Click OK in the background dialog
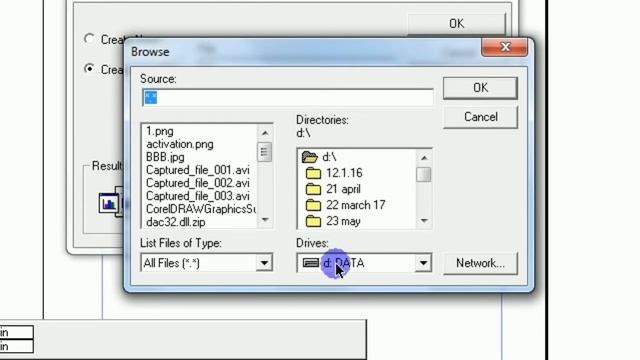 (x=456, y=24)
